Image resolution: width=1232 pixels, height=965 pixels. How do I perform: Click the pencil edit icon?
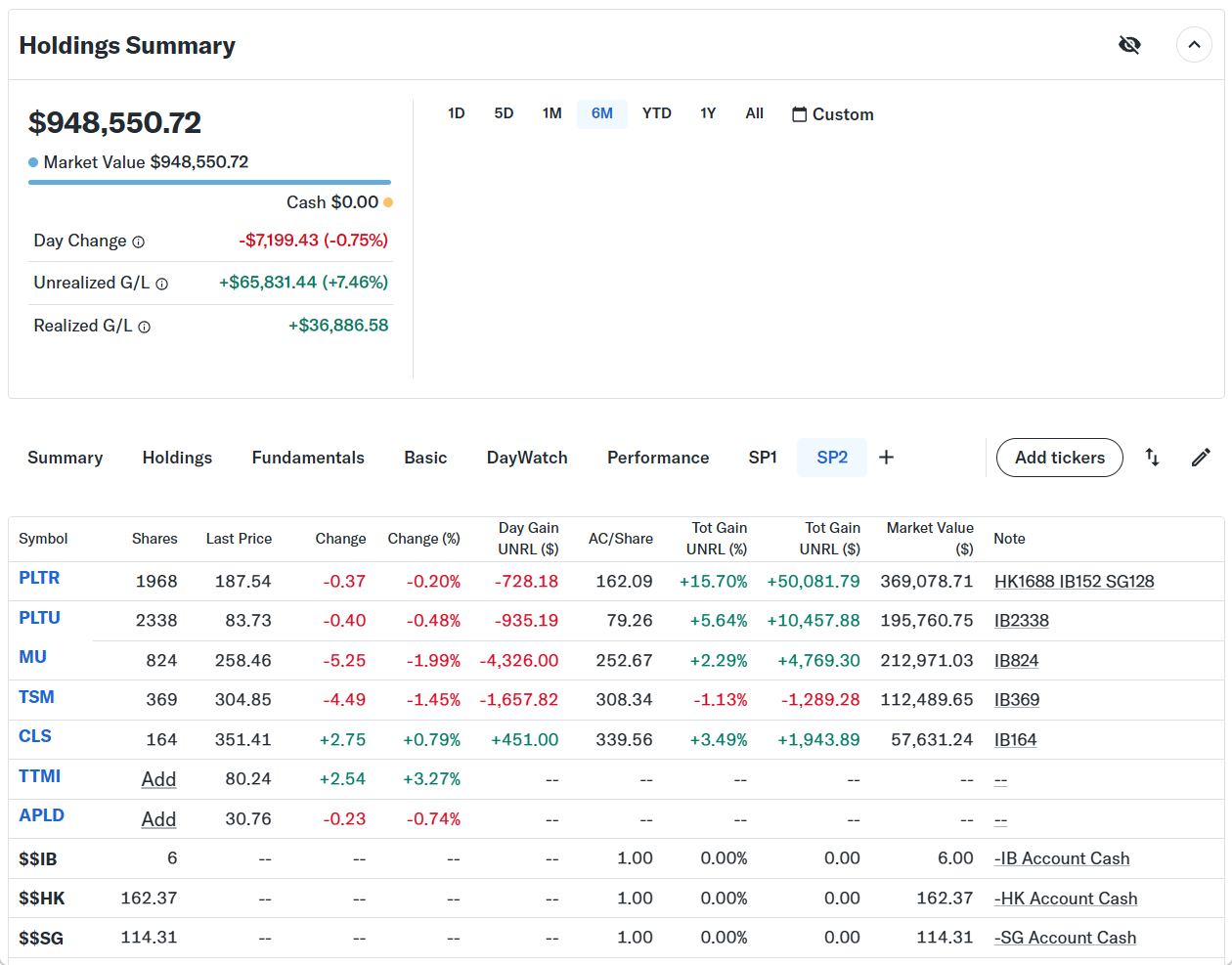[1201, 458]
